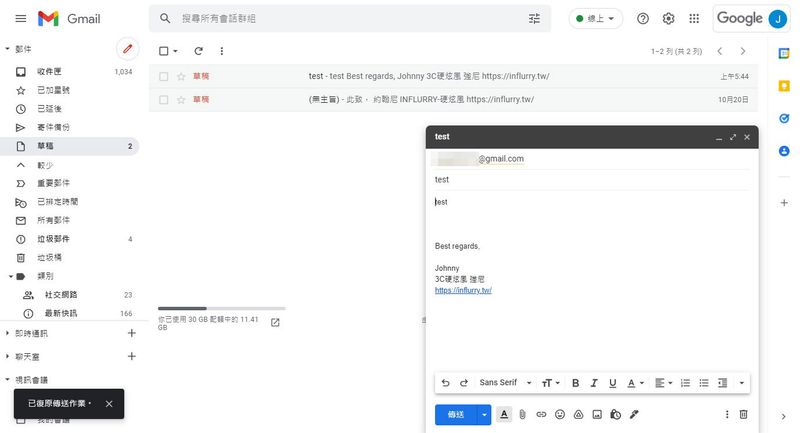
Task: Open text alignment dropdown
Action: [663, 383]
